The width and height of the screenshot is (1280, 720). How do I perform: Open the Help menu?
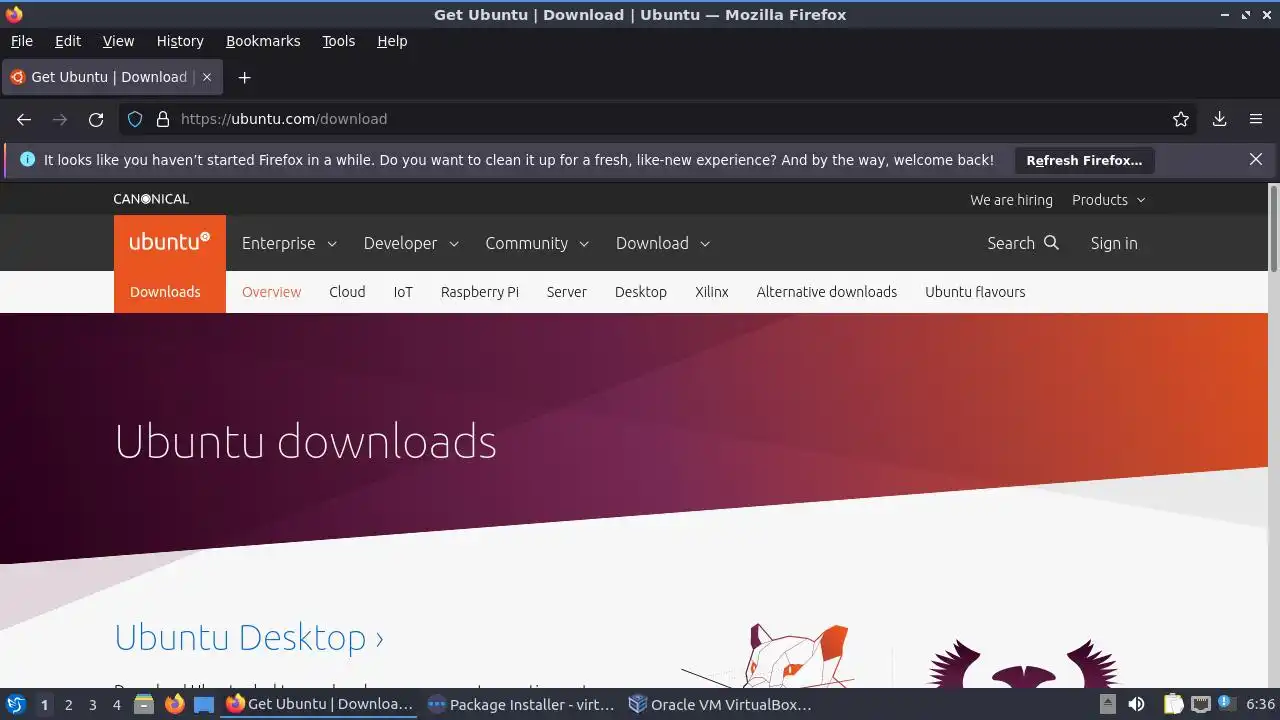tap(392, 41)
